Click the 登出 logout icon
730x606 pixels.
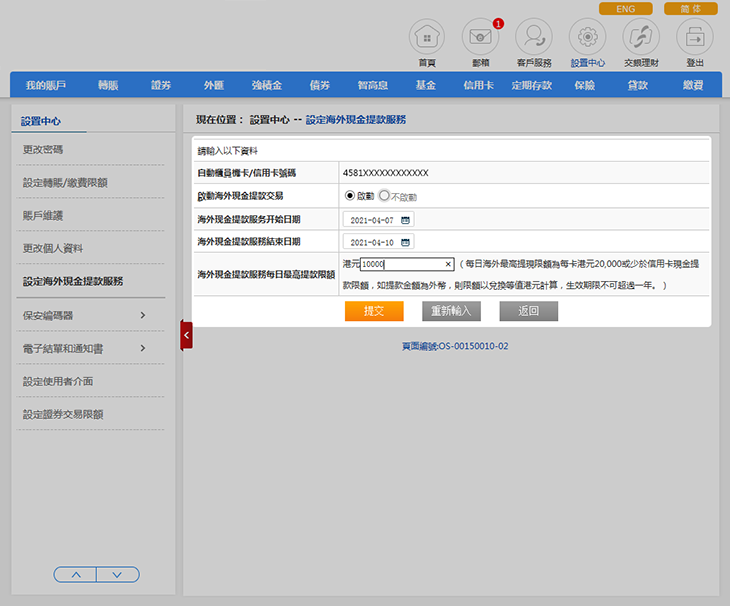tap(695, 37)
